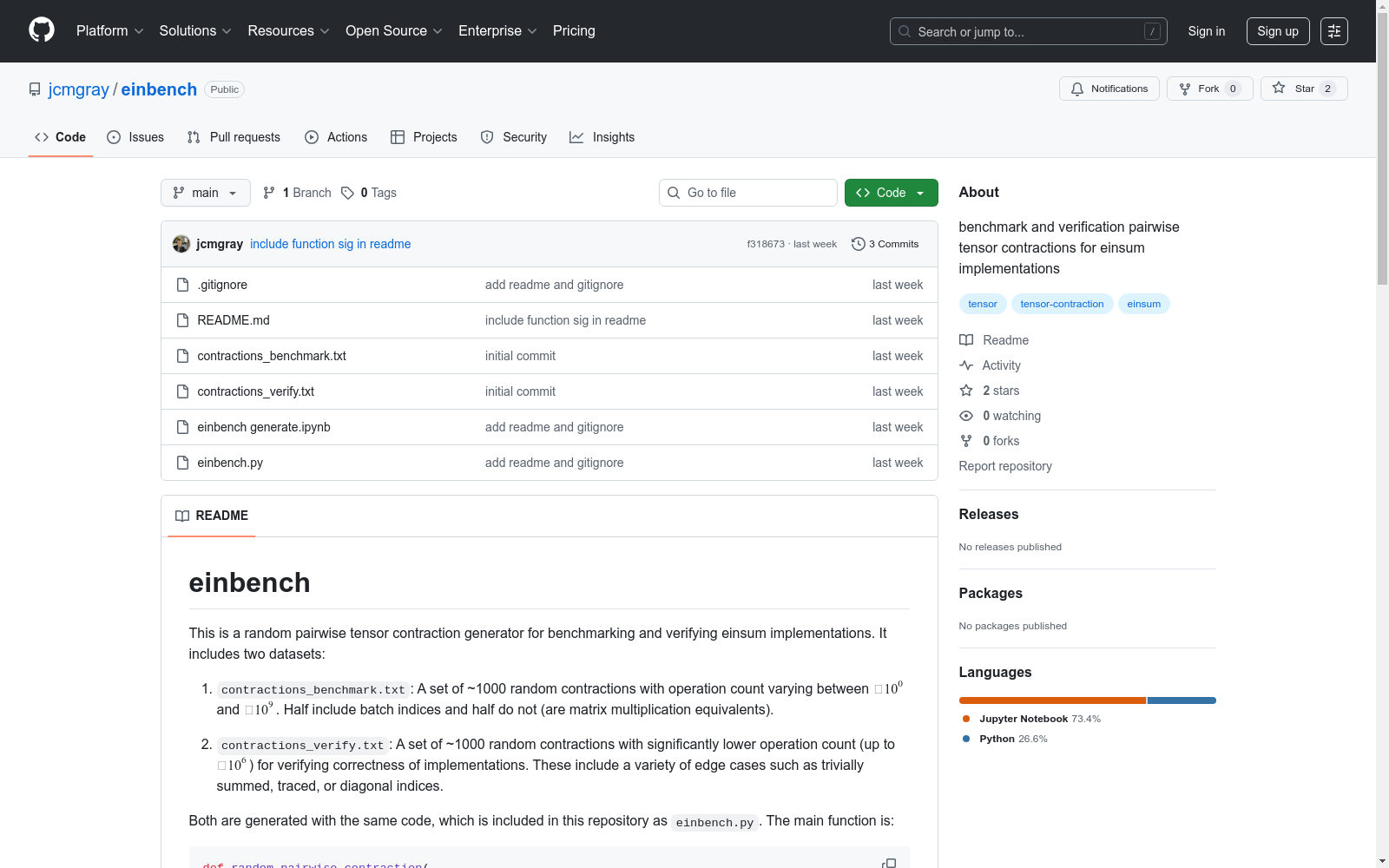
Task: Open the Projects tab
Action: point(424,137)
